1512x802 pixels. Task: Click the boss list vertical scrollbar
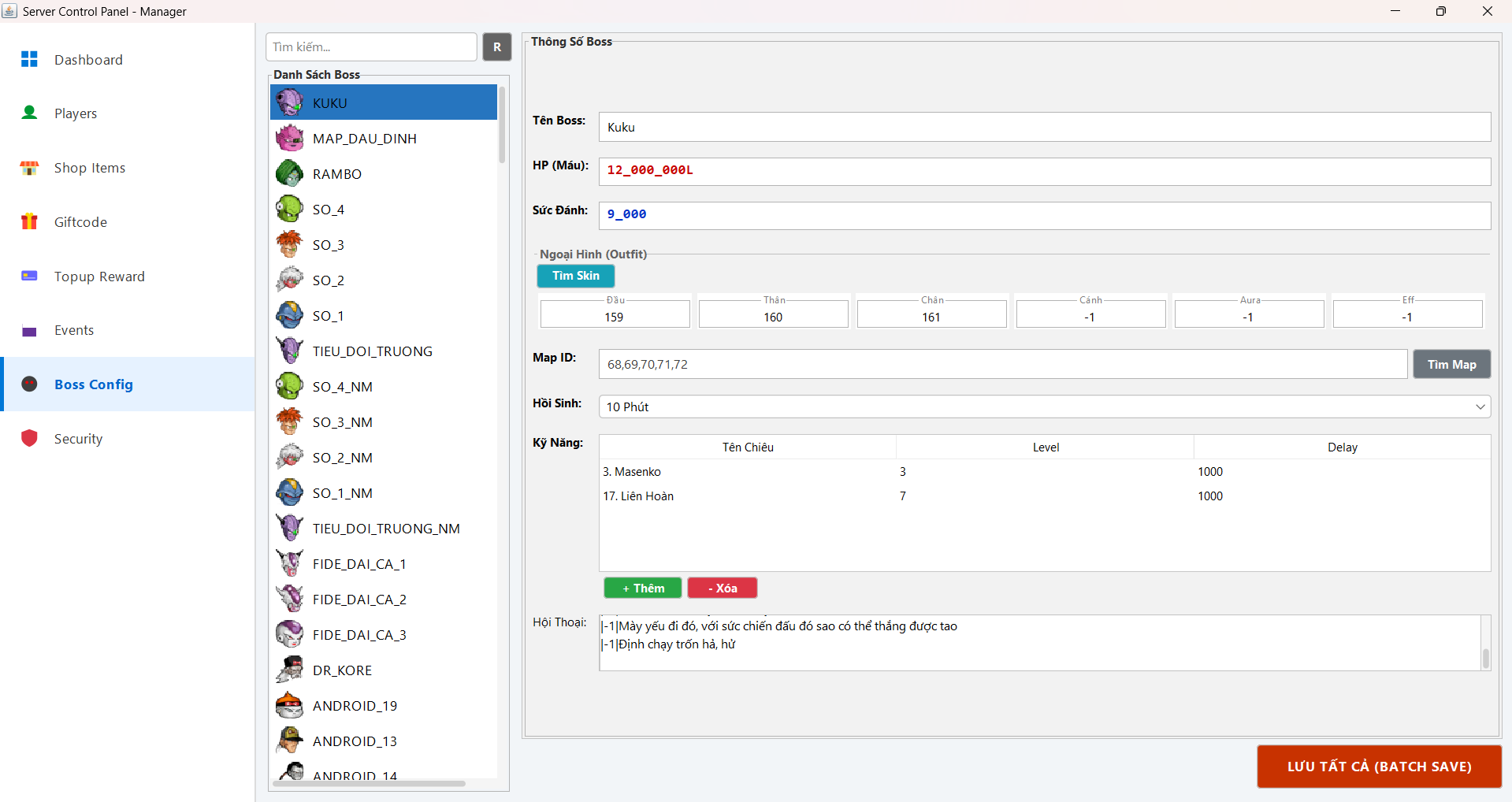pyautogui.click(x=502, y=124)
